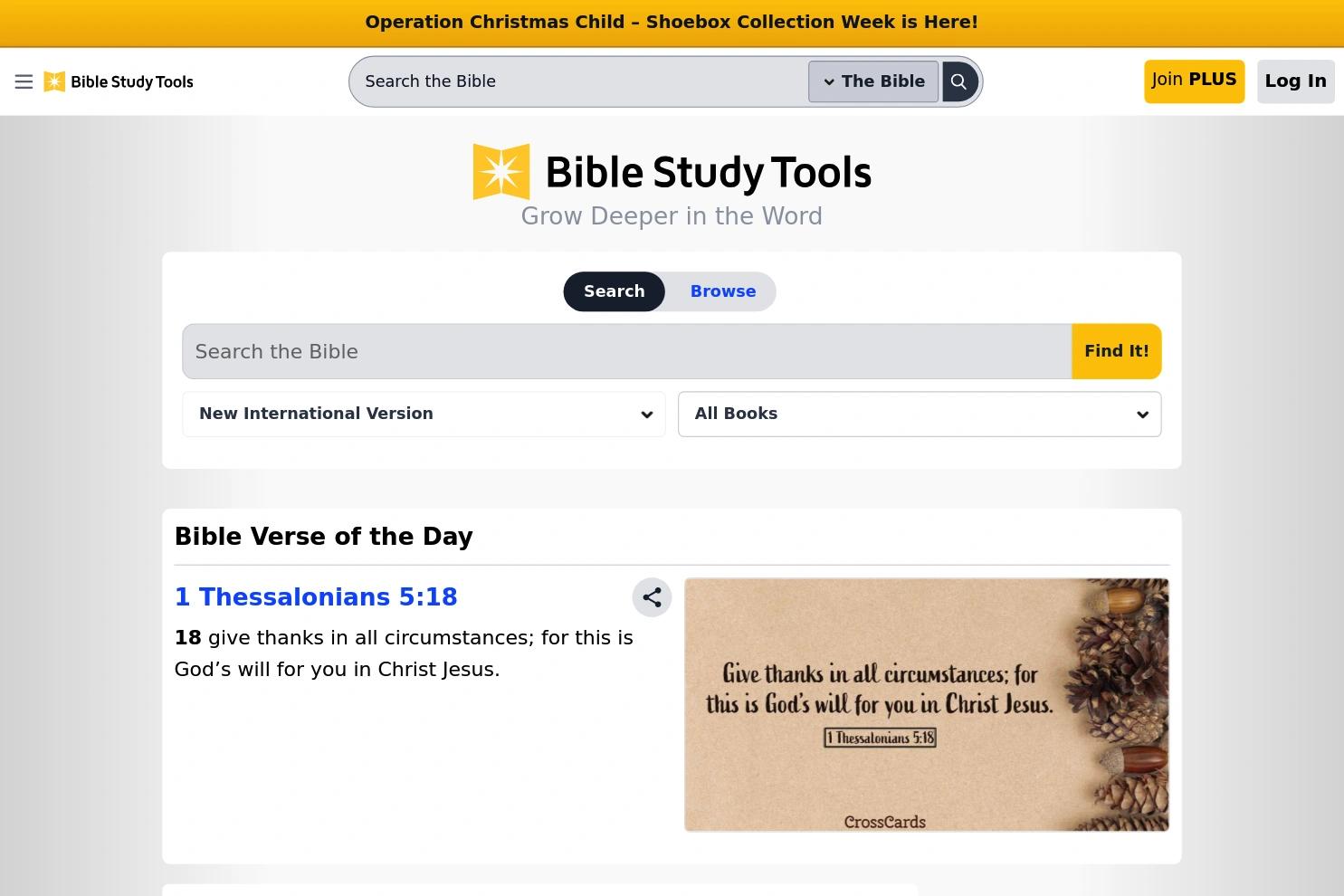Share the 1 Thessalonians 5:18 verse
This screenshot has height=896, width=1344.
pyautogui.click(x=652, y=597)
